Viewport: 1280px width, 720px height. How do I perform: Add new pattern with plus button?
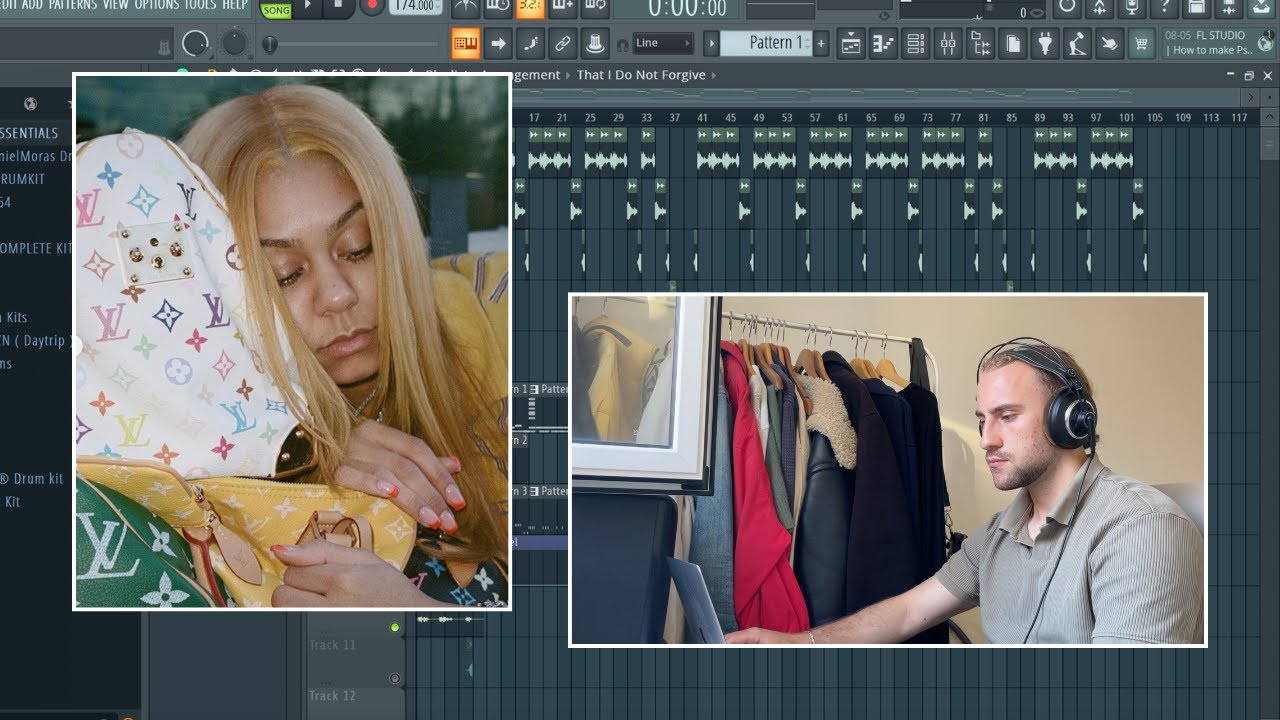[x=821, y=43]
